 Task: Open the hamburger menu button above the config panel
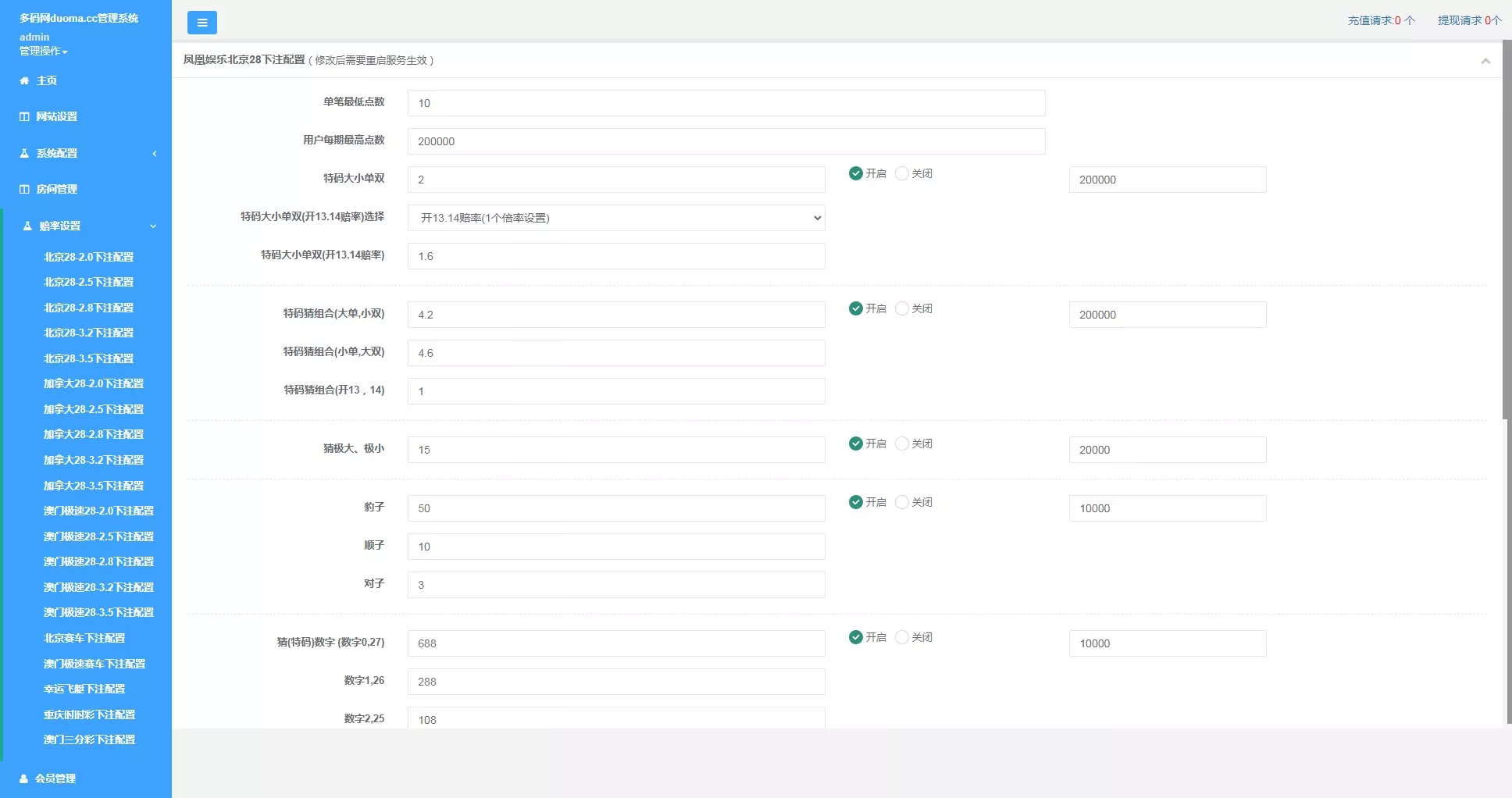(202, 23)
